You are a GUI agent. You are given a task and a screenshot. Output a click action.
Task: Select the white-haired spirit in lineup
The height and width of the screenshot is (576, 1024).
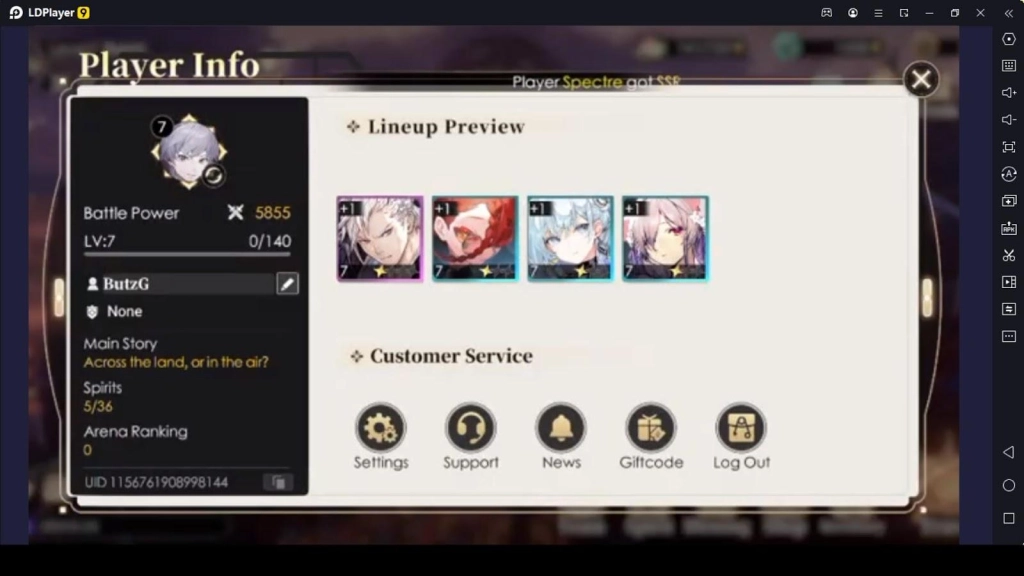[380, 239]
